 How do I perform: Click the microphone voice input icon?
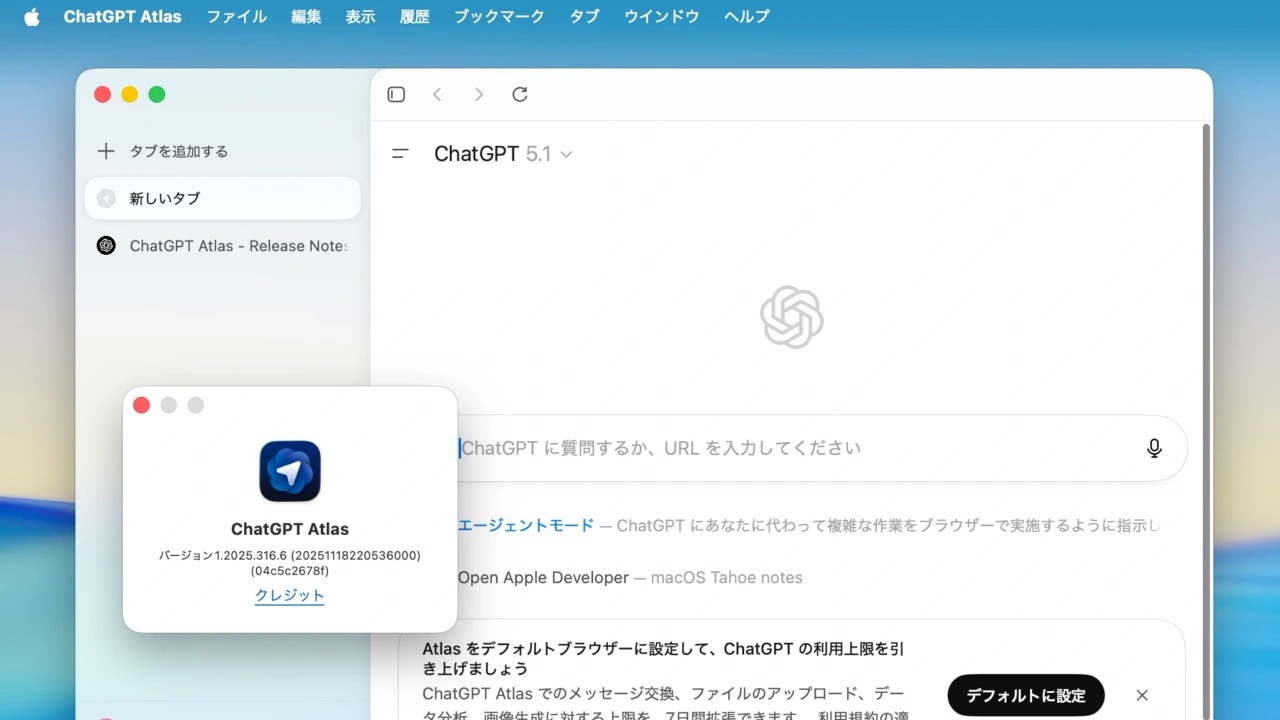(1154, 448)
